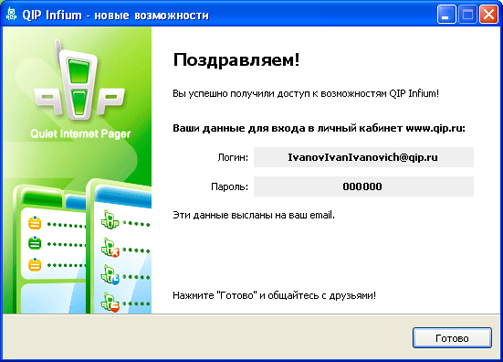The width and height of the screenshot is (503, 362).
Task: Click the Поздравляем! heading
Action: click(x=236, y=61)
